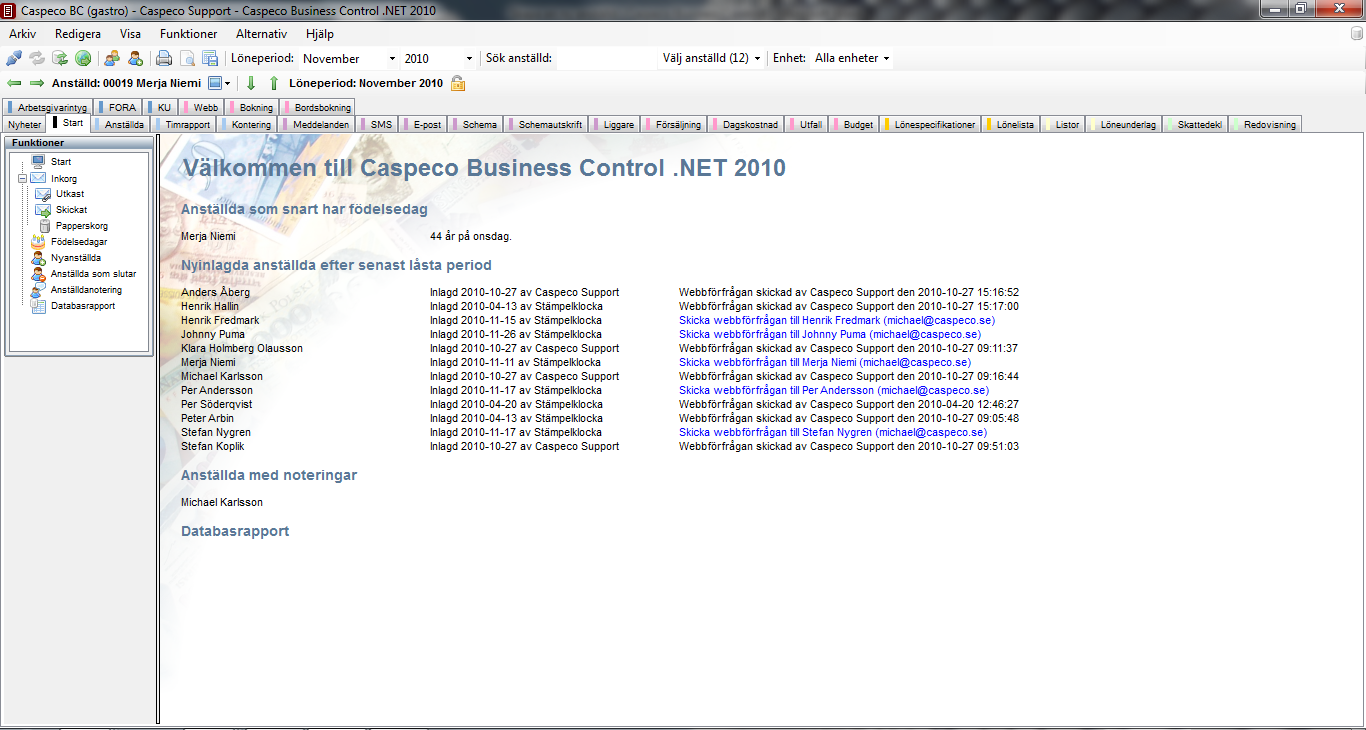Open the Visa menu
The image size is (1366, 730).
click(131, 34)
